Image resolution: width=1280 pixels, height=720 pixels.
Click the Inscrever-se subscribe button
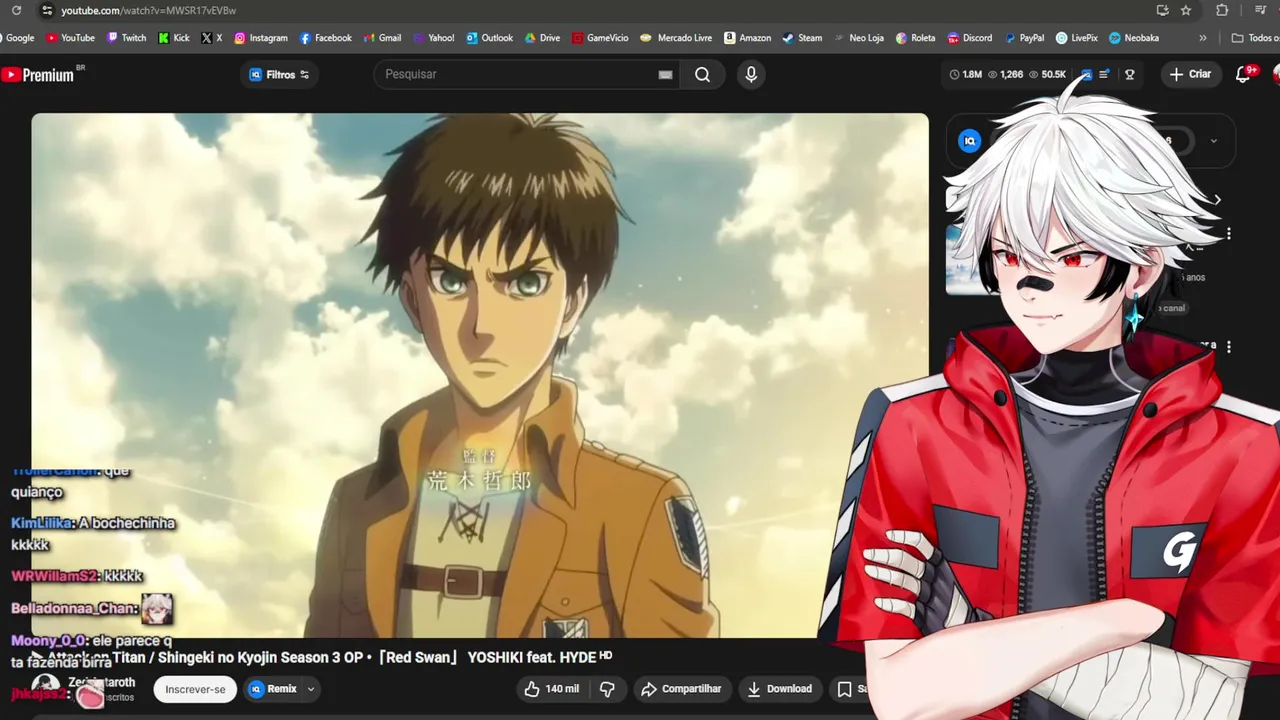195,689
